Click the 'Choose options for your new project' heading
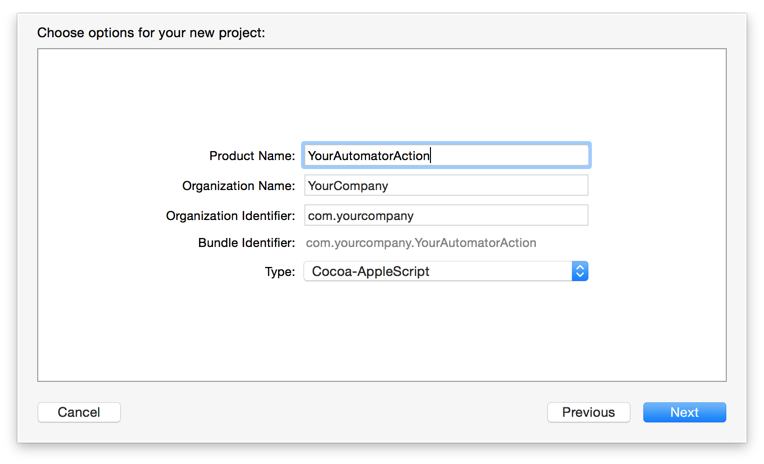Screen dimensions: 764x464 (x=151, y=33)
